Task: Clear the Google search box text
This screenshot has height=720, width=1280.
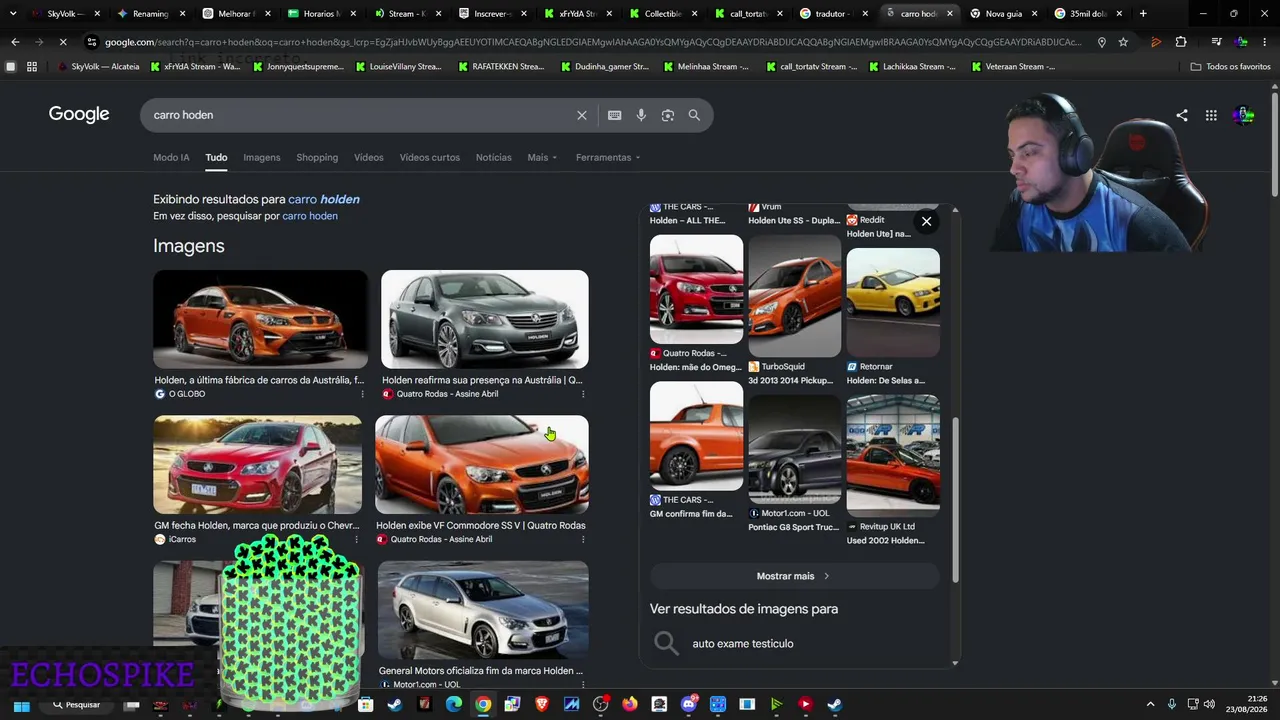Action: [582, 115]
